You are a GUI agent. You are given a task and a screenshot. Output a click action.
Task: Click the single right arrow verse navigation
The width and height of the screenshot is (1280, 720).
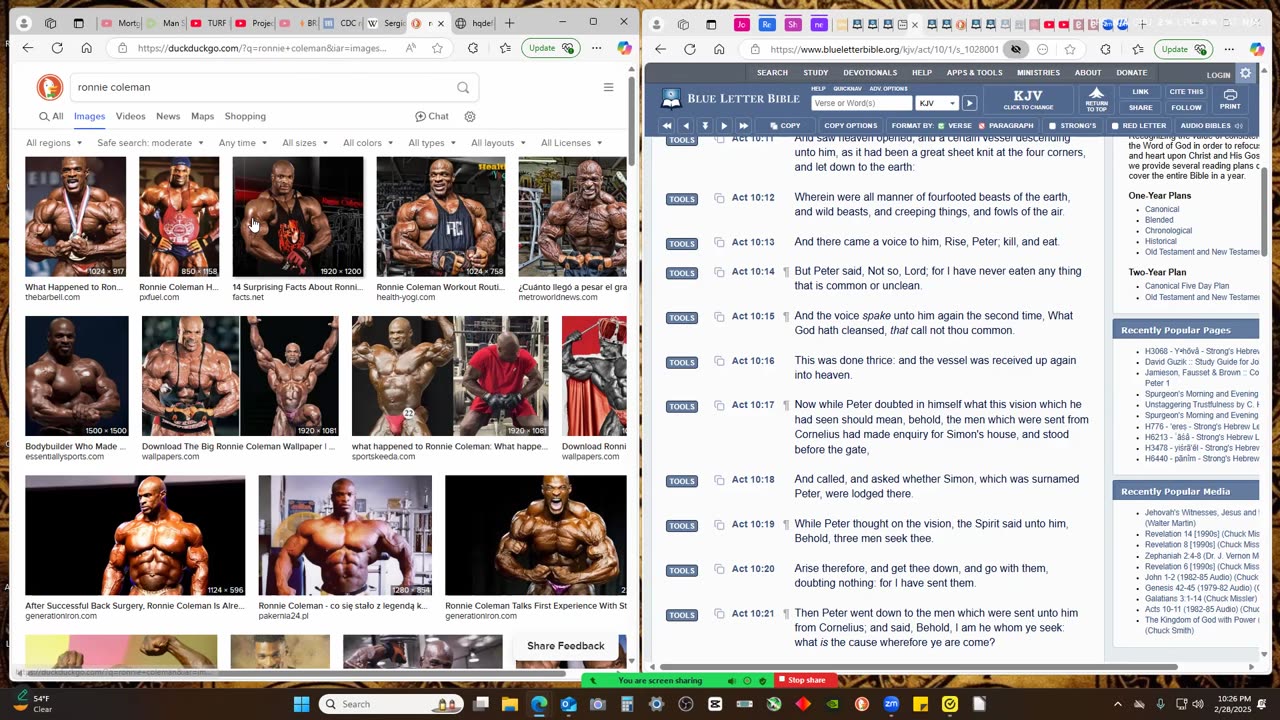click(x=724, y=126)
